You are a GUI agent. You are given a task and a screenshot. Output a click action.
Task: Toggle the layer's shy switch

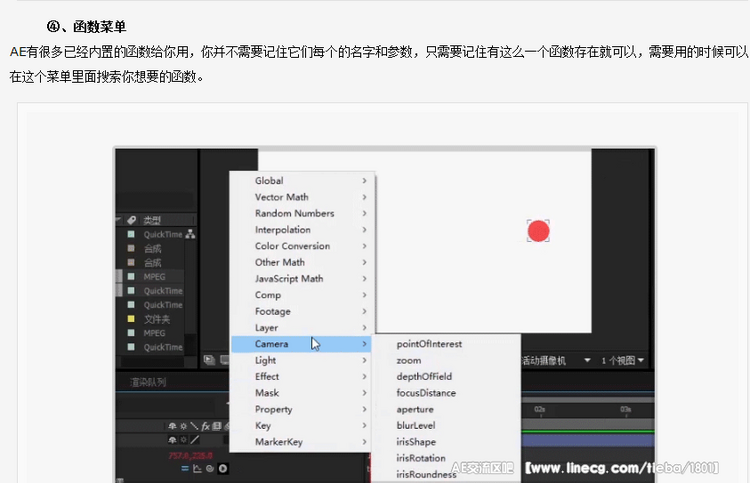pyautogui.click(x=172, y=439)
